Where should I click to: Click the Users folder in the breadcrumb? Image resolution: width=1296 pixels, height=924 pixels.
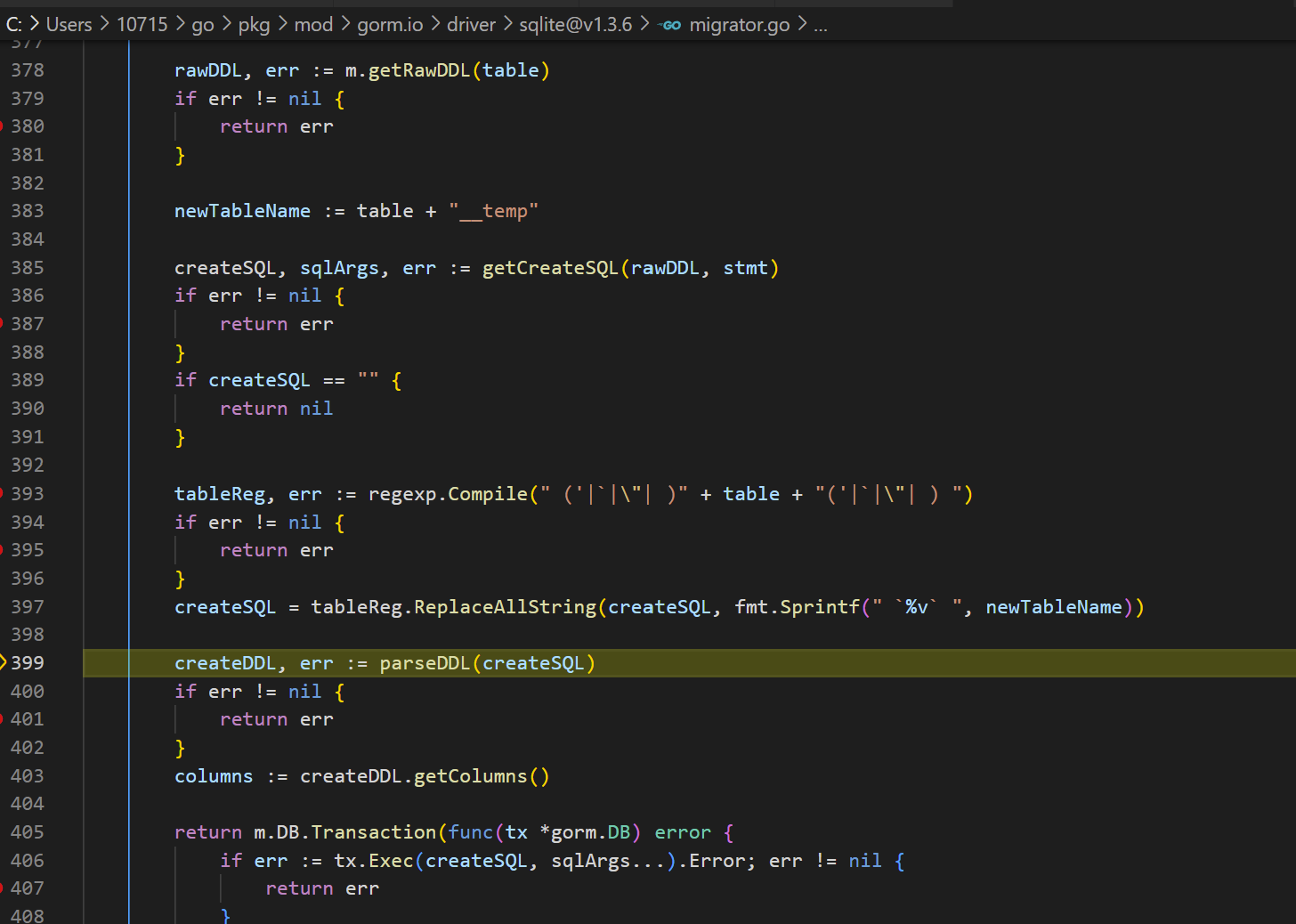point(69,24)
